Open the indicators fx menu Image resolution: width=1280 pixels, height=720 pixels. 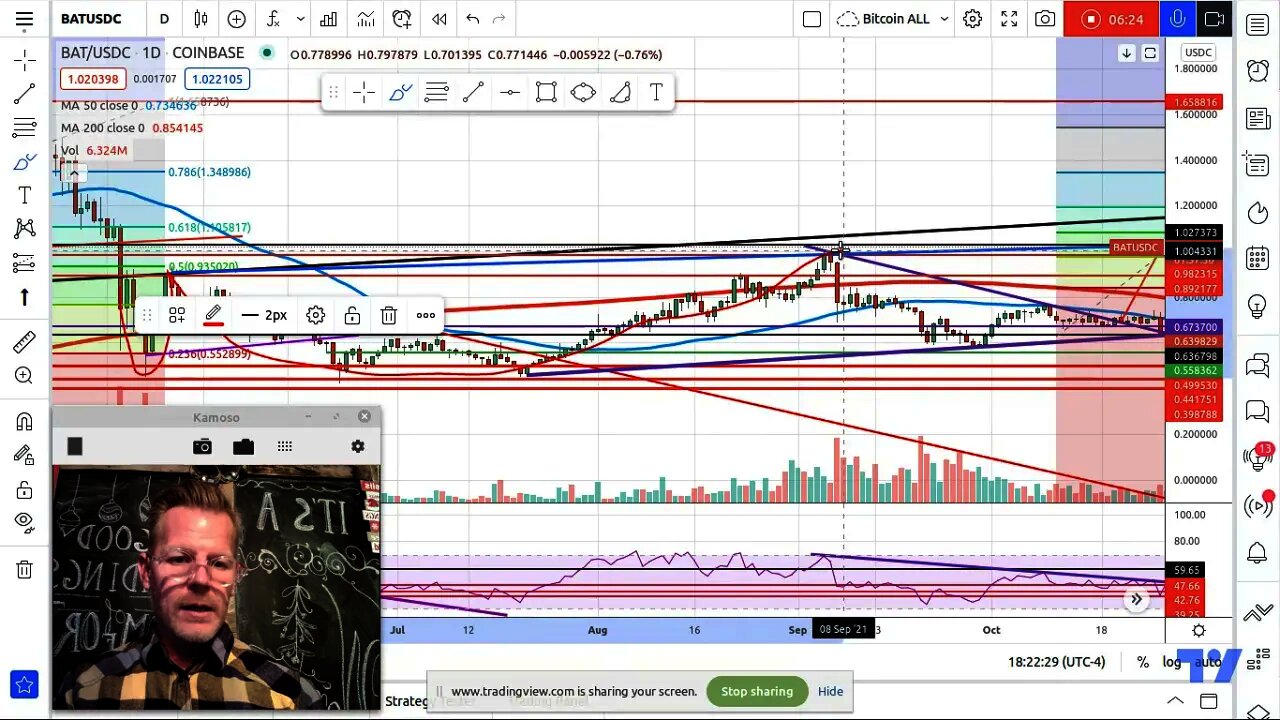pos(273,19)
